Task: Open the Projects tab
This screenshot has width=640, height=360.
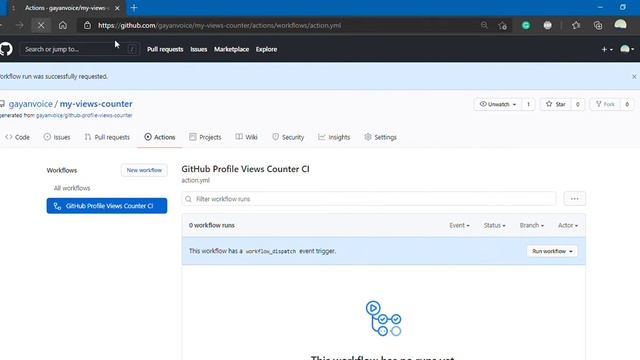Action: (205, 137)
